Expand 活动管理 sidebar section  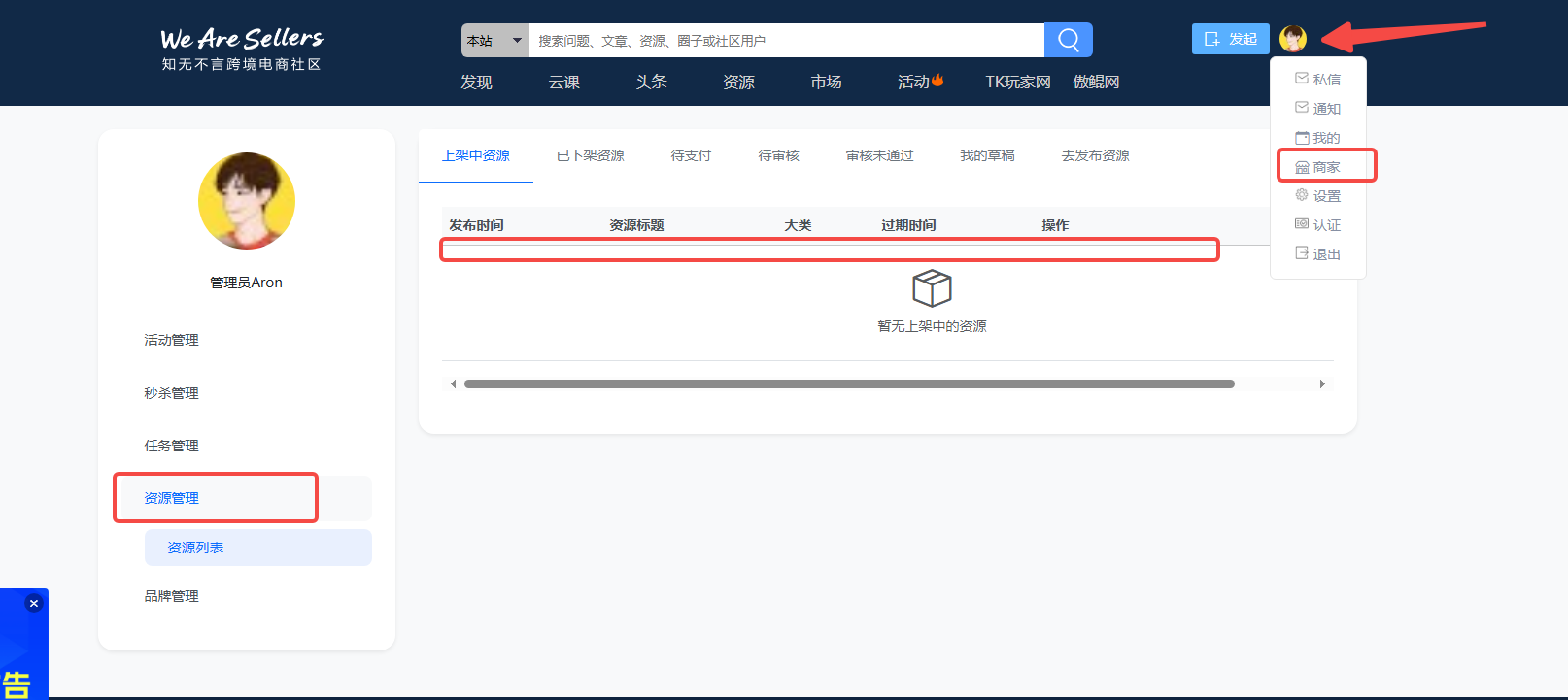172,340
